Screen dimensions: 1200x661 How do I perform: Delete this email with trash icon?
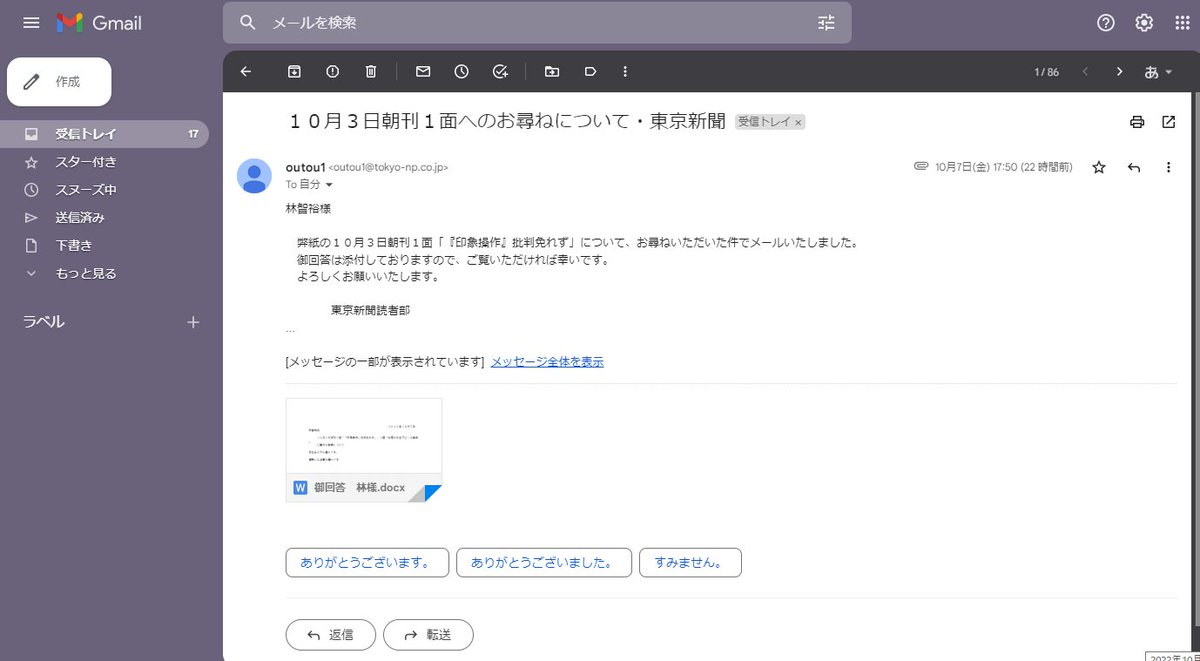coord(371,71)
